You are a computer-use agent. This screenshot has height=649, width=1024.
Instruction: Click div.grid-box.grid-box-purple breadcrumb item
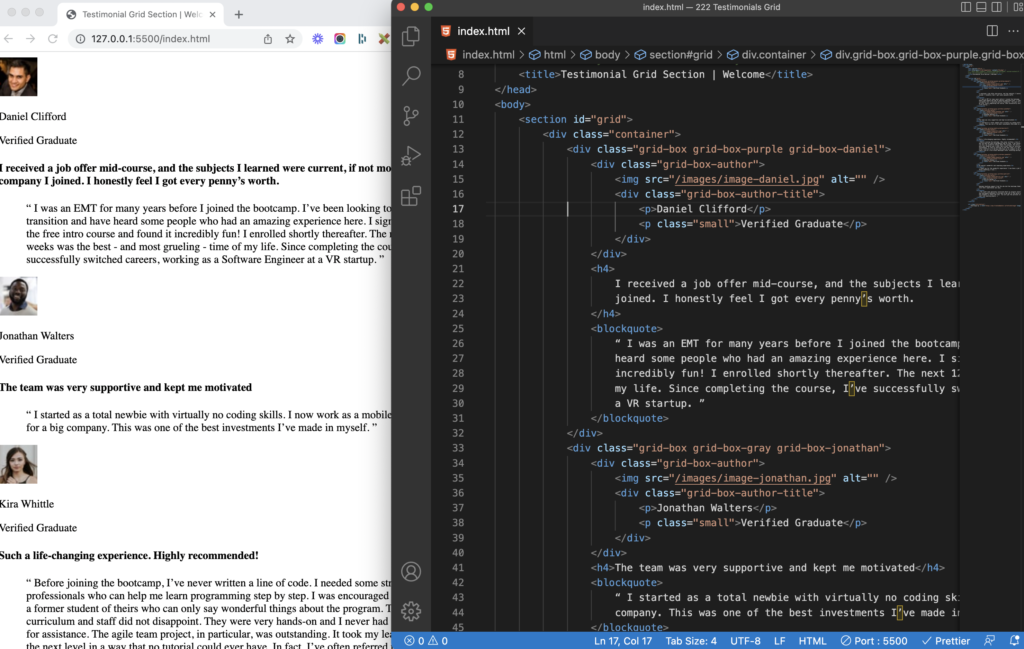(921, 55)
